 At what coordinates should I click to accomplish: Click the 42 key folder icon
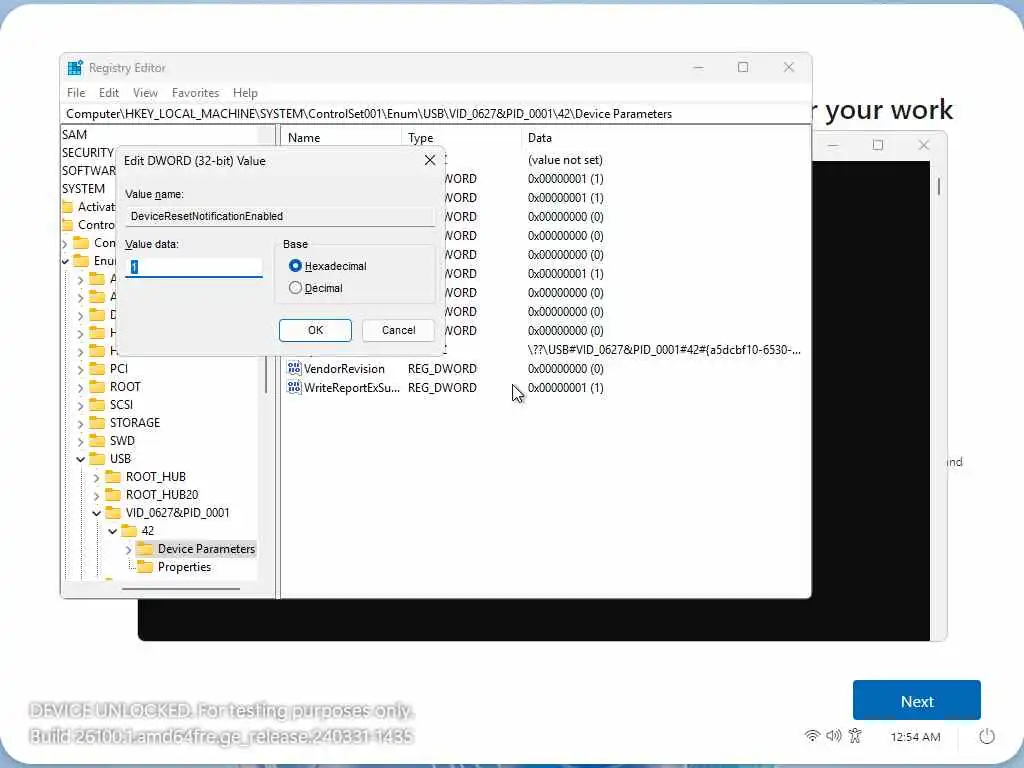(x=129, y=530)
